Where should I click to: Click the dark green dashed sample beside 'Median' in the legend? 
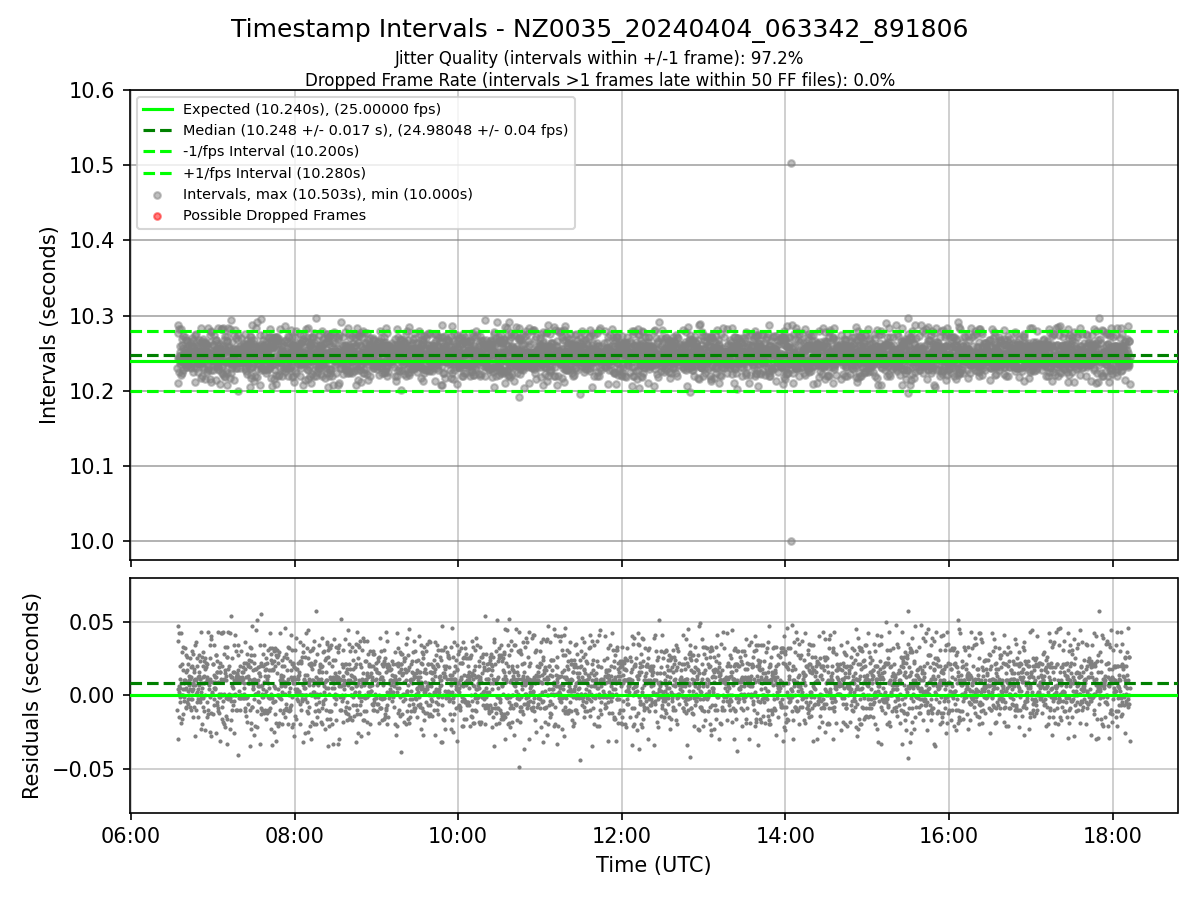tap(157, 130)
